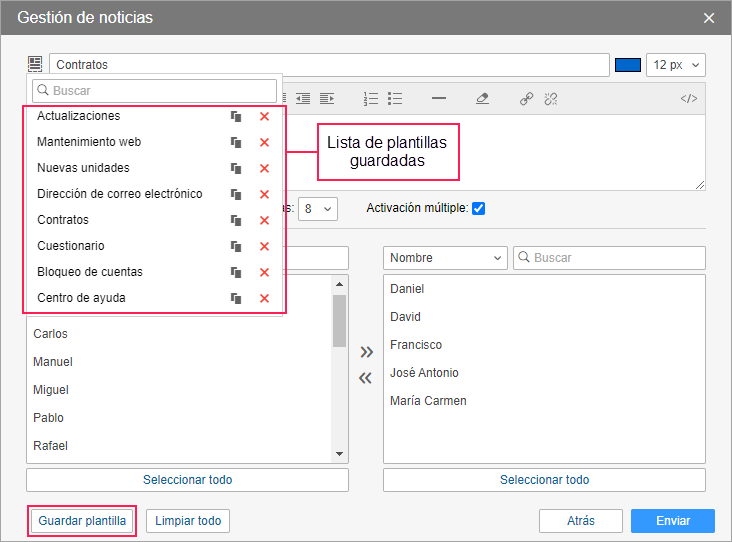This screenshot has width=732, height=542.
Task: Click the templates list icon beside title
Action: 35,64
